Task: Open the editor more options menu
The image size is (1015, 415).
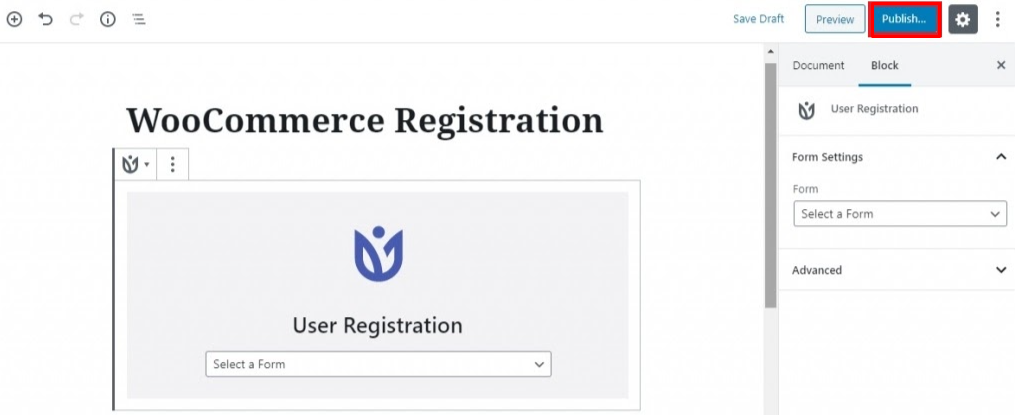Action: coord(998,19)
